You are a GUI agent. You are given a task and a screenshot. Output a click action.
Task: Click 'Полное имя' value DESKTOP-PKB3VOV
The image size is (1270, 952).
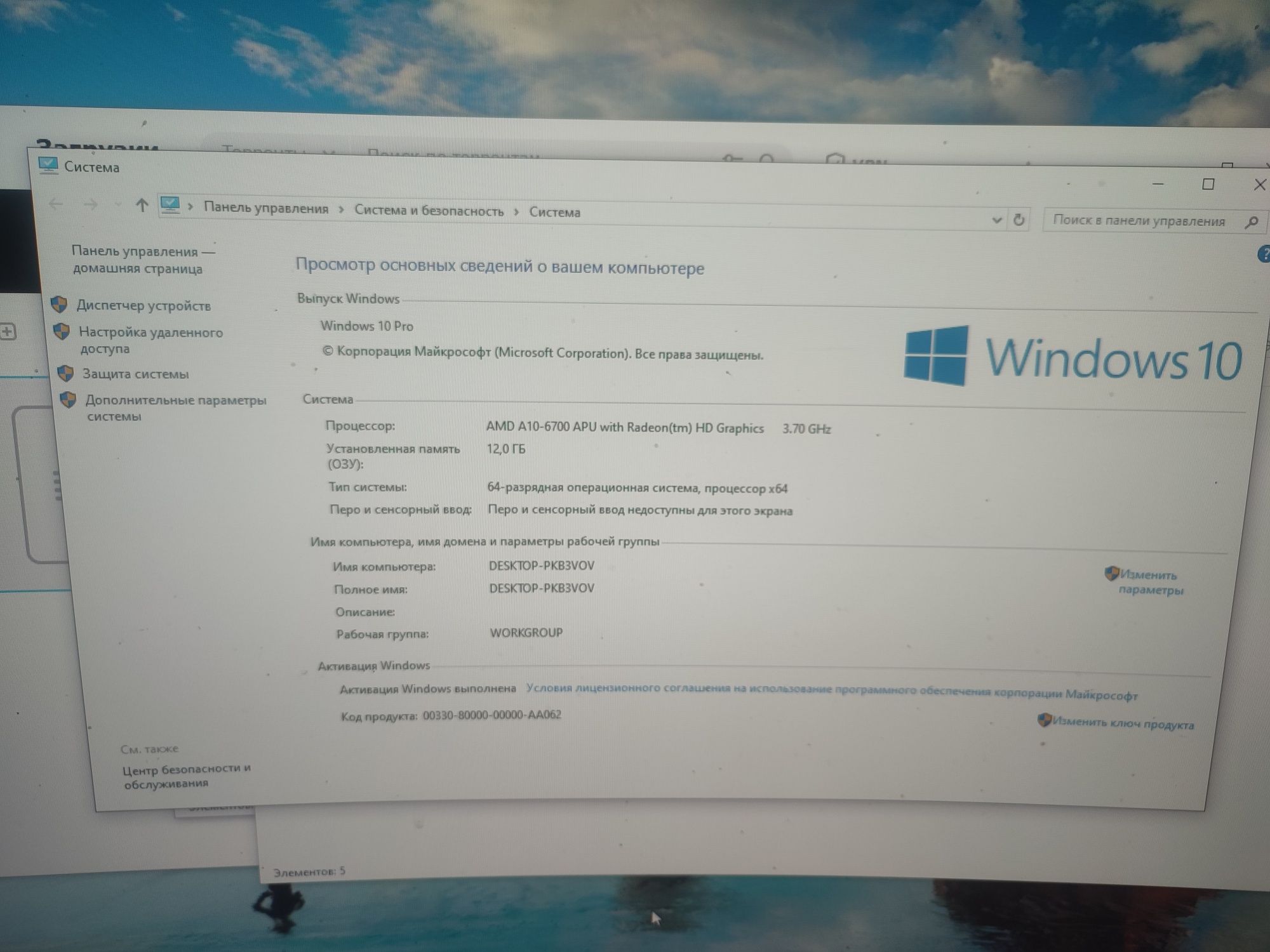[x=542, y=588]
